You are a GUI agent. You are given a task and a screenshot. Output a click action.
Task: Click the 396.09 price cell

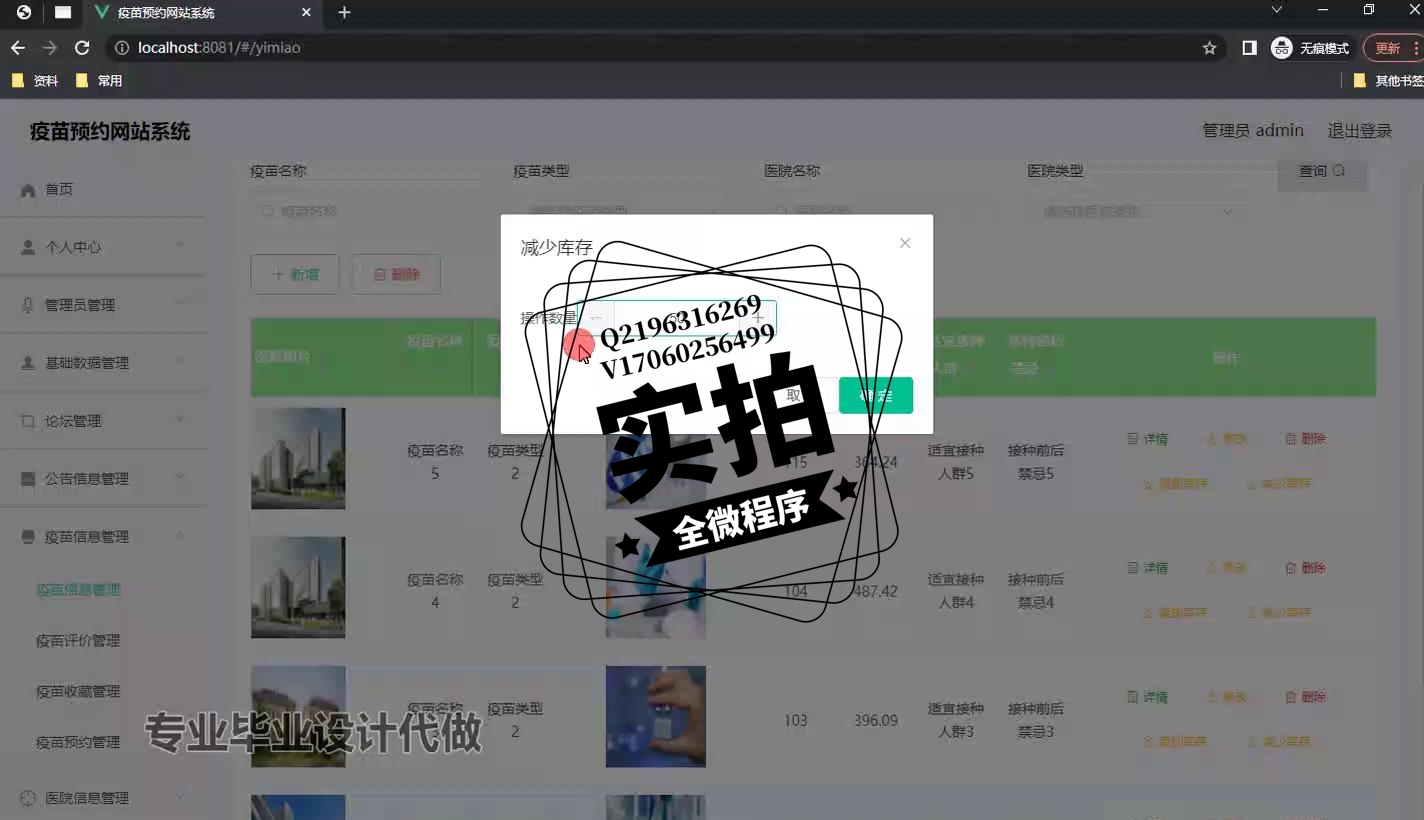pyautogui.click(x=876, y=720)
